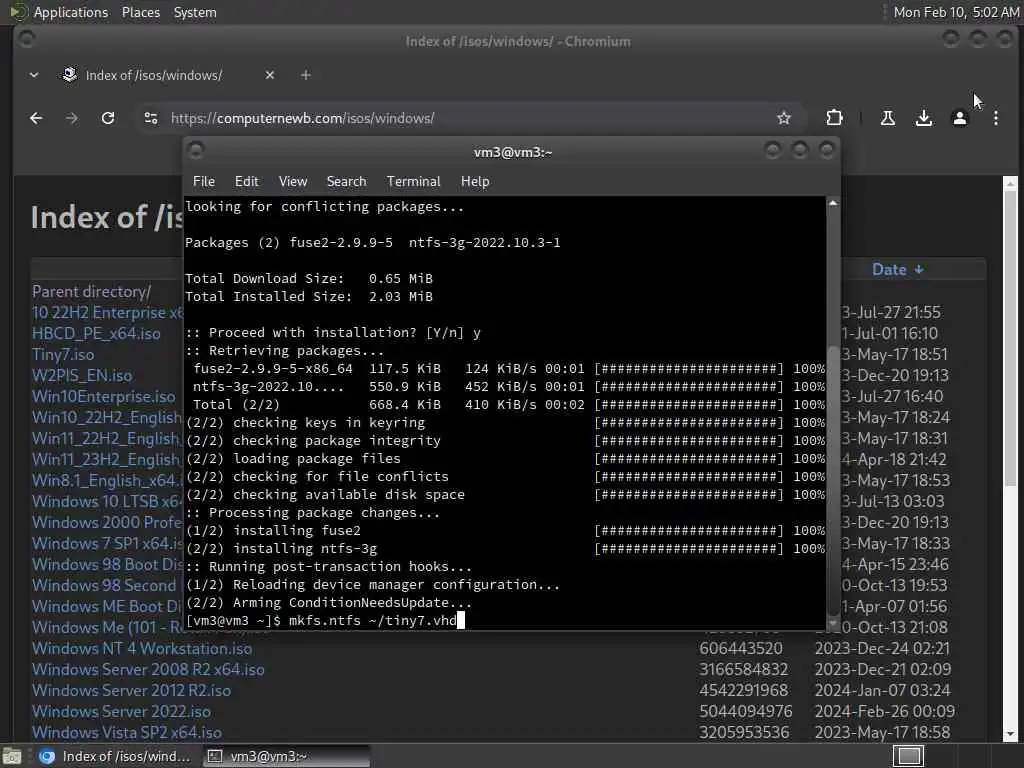Open Windows Server 2012 R2.iso link

[131, 690]
